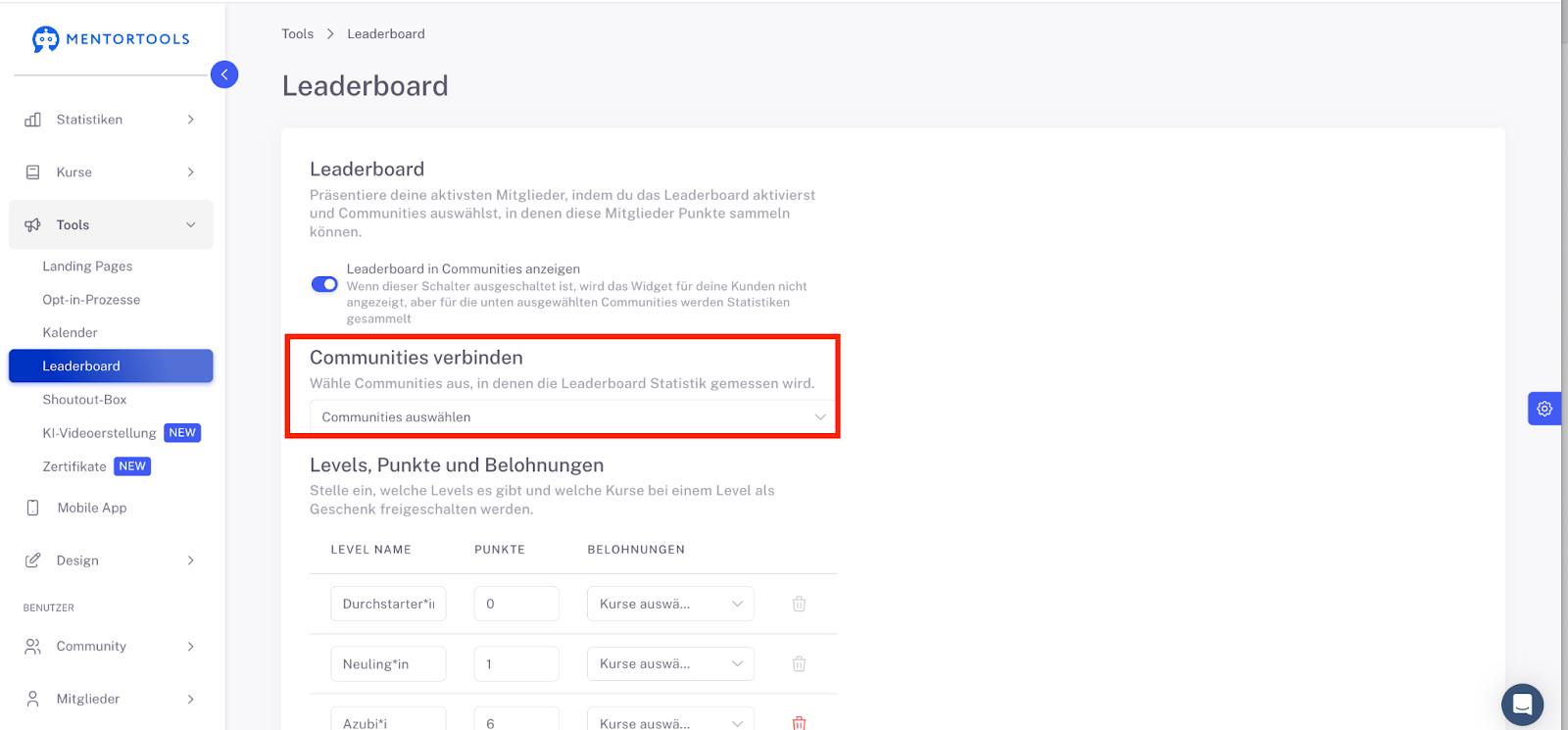Click the Tools breadcrumb link
1568x730 pixels.
click(x=298, y=33)
